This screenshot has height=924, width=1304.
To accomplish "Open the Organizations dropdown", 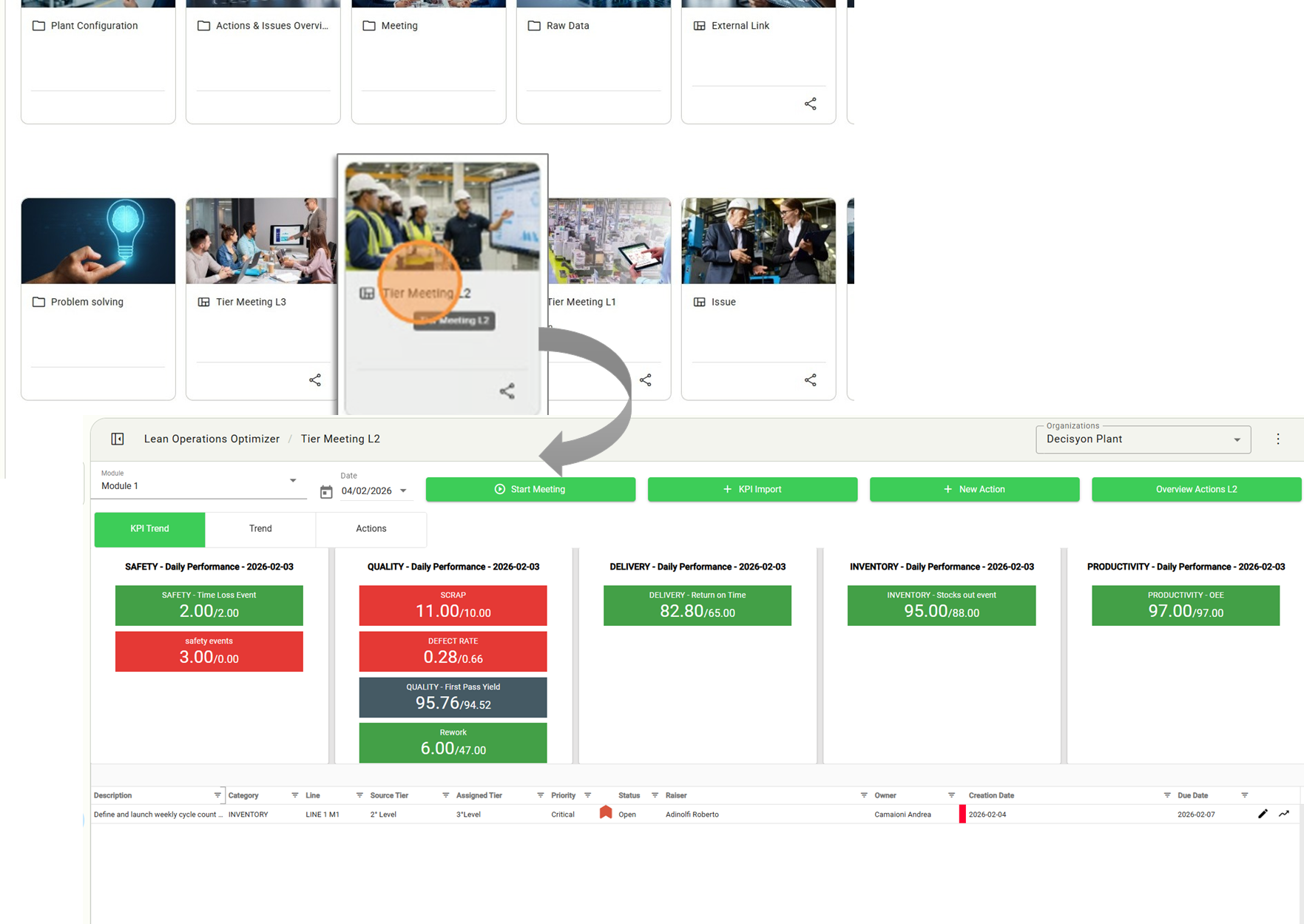I will pyautogui.click(x=1236, y=439).
